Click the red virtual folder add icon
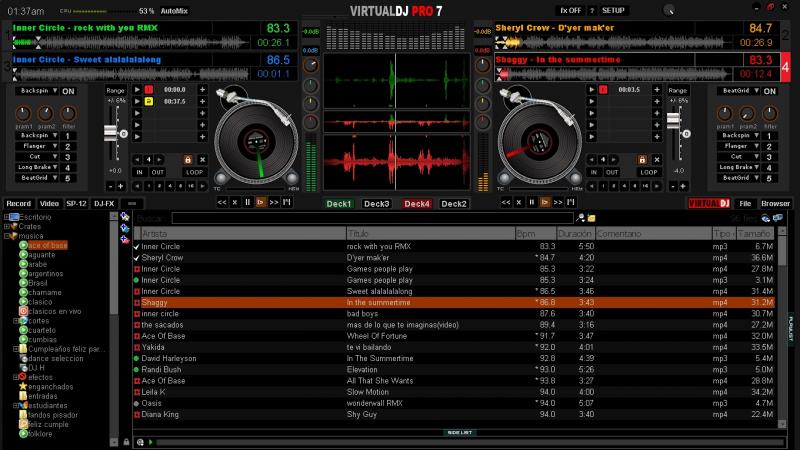 coord(125,239)
